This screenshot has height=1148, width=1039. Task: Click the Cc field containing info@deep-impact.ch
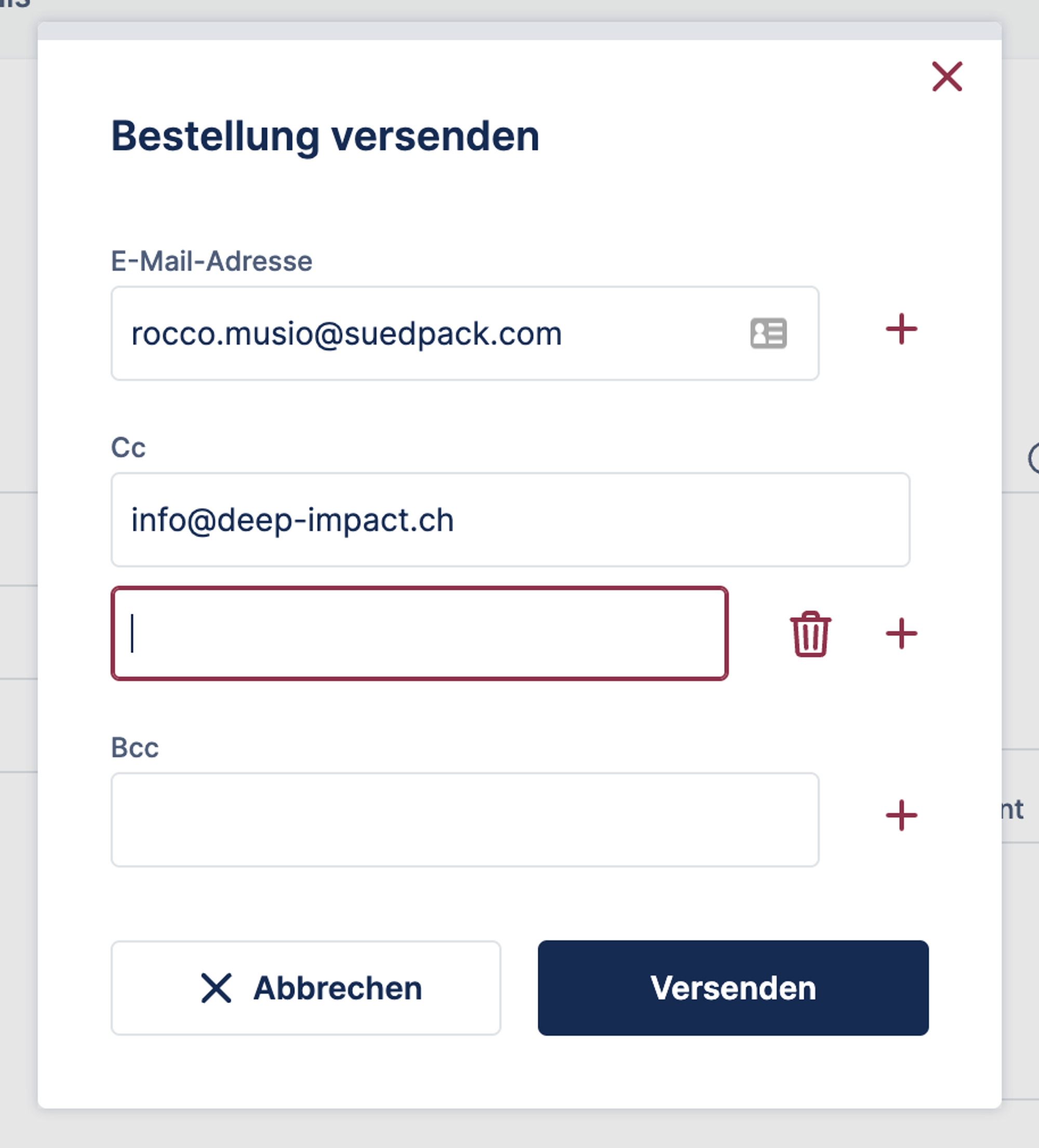coord(510,520)
